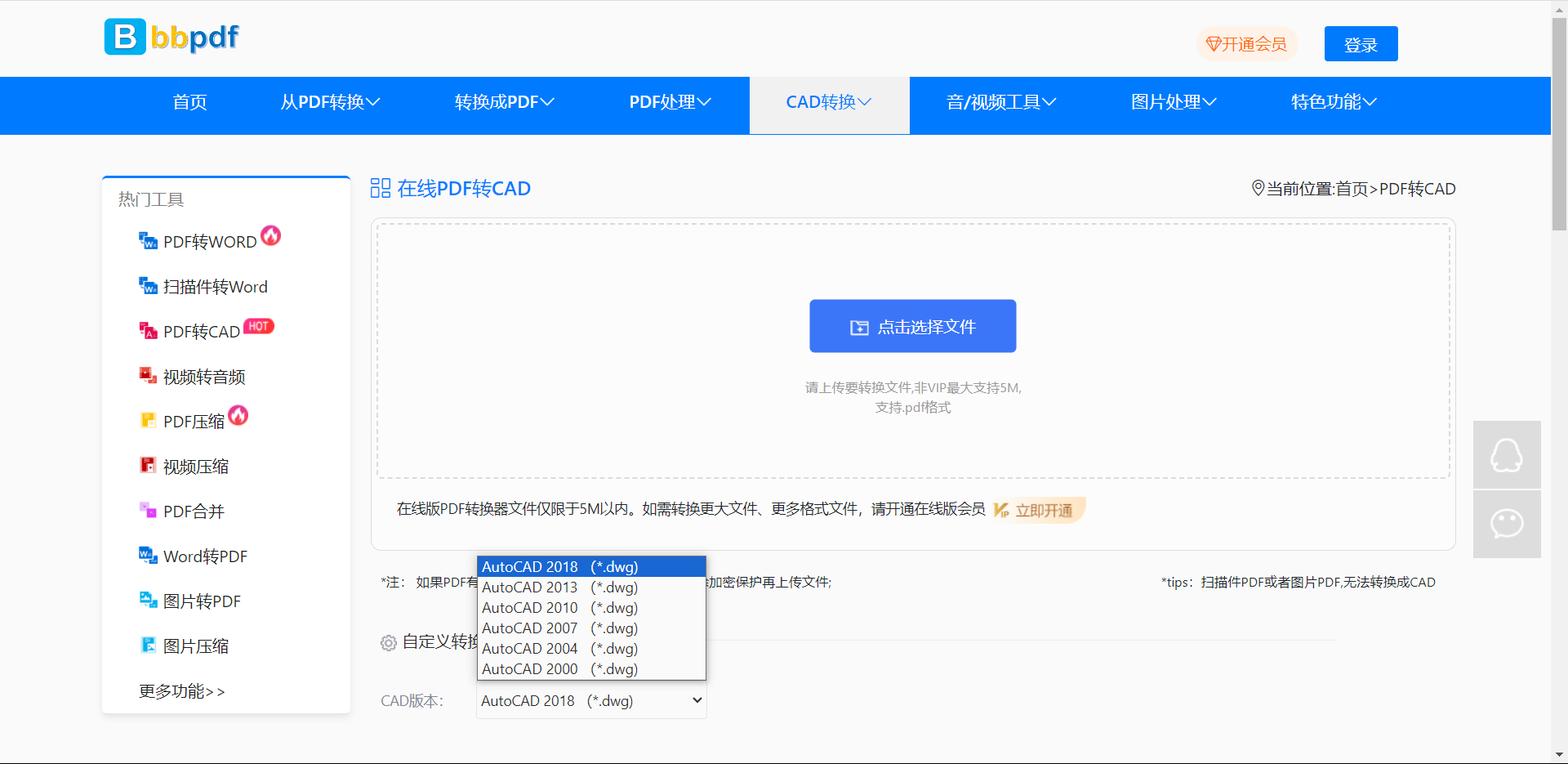Click the bbpdf logo
Viewport: 1568px width, 764px height.
pyautogui.click(x=171, y=37)
